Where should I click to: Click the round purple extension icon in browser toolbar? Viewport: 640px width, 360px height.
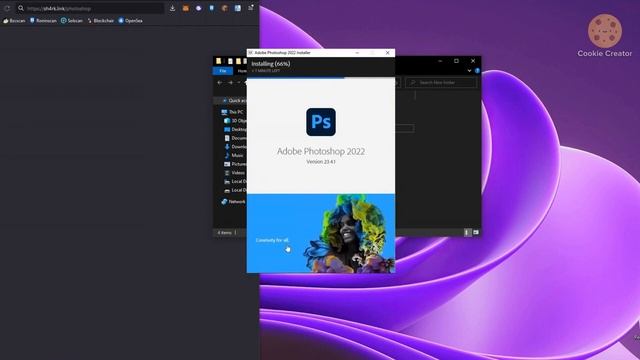click(x=198, y=8)
